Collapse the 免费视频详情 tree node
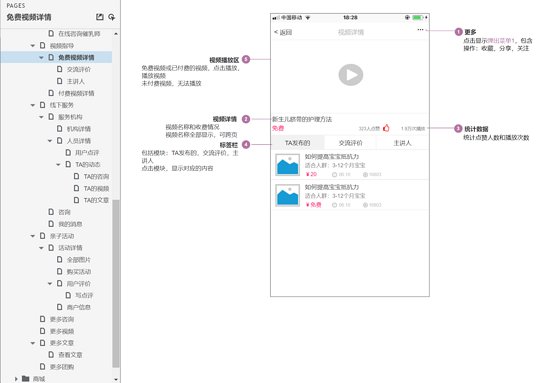This screenshot has height=383, width=550. tap(41, 57)
